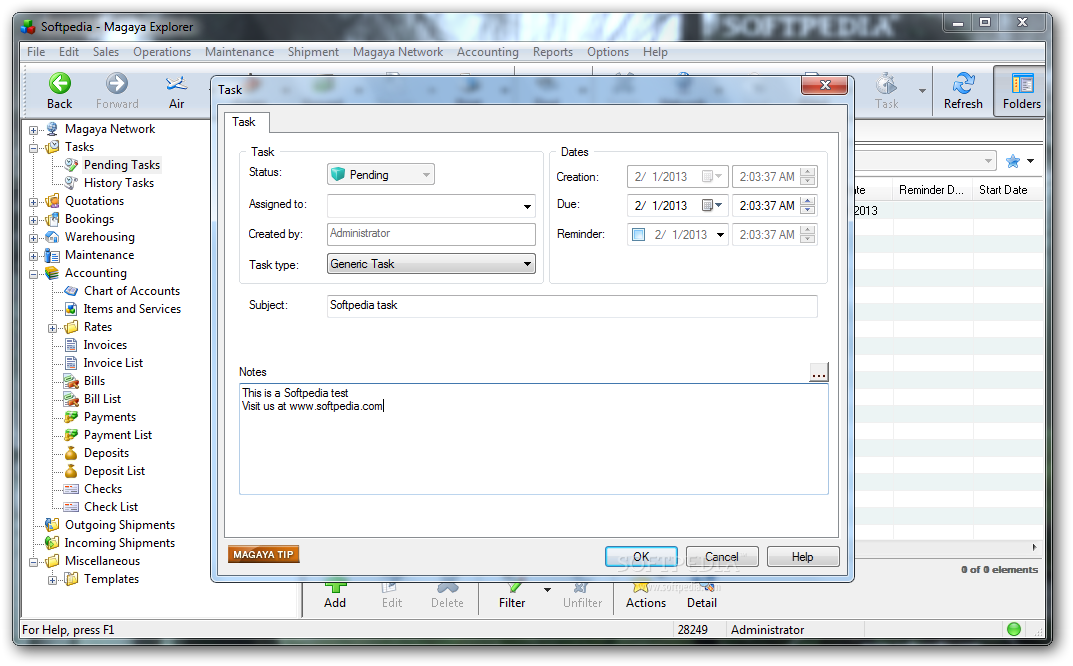Open Deposits in the tree
Viewport: 1073px width, 666px height.
[106, 453]
